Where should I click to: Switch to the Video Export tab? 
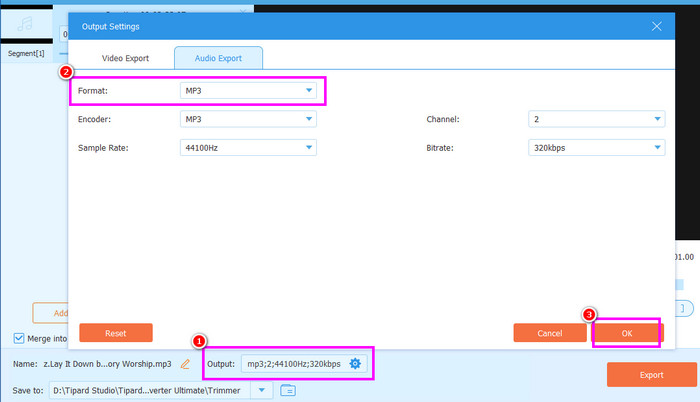click(x=125, y=59)
